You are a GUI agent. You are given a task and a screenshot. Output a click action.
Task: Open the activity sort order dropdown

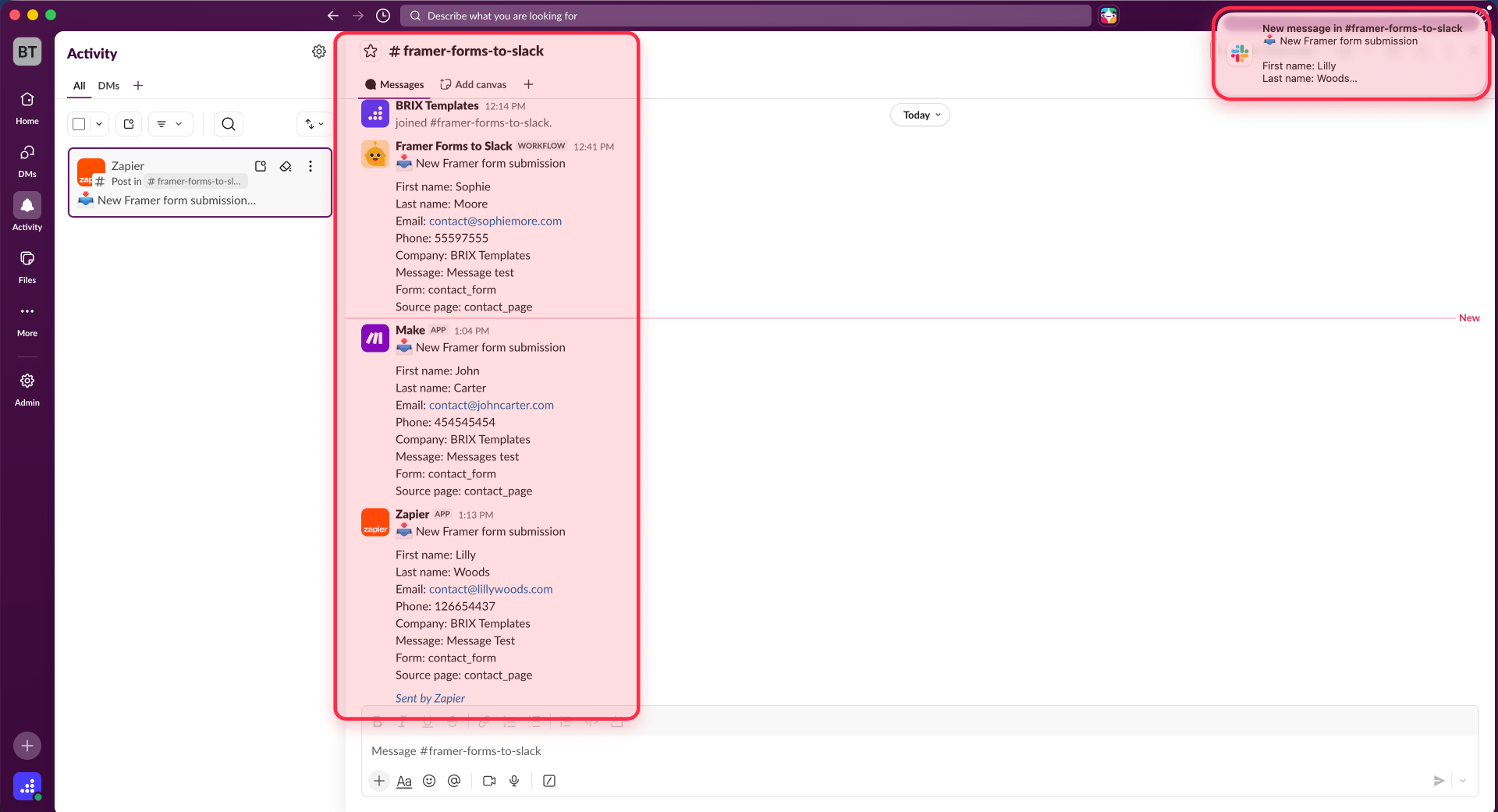tap(314, 124)
